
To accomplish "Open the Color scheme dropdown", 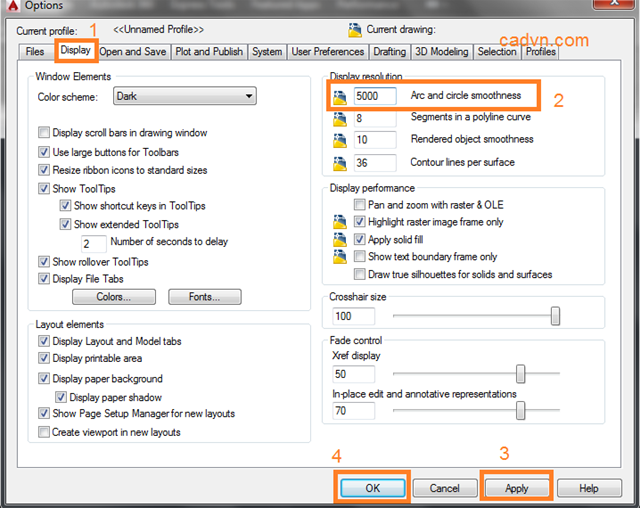I will pyautogui.click(x=184, y=96).
